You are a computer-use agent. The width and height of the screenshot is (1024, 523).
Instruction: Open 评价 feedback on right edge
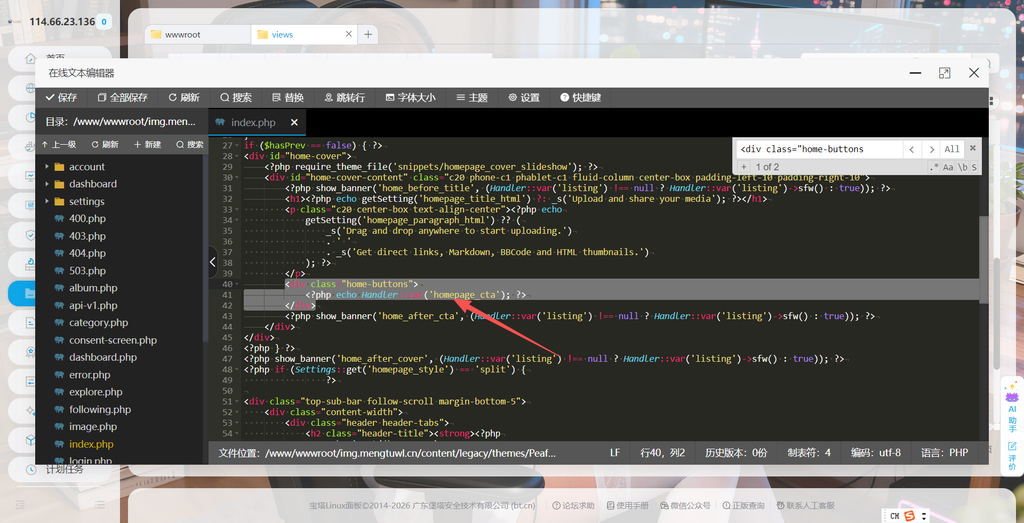1012,456
